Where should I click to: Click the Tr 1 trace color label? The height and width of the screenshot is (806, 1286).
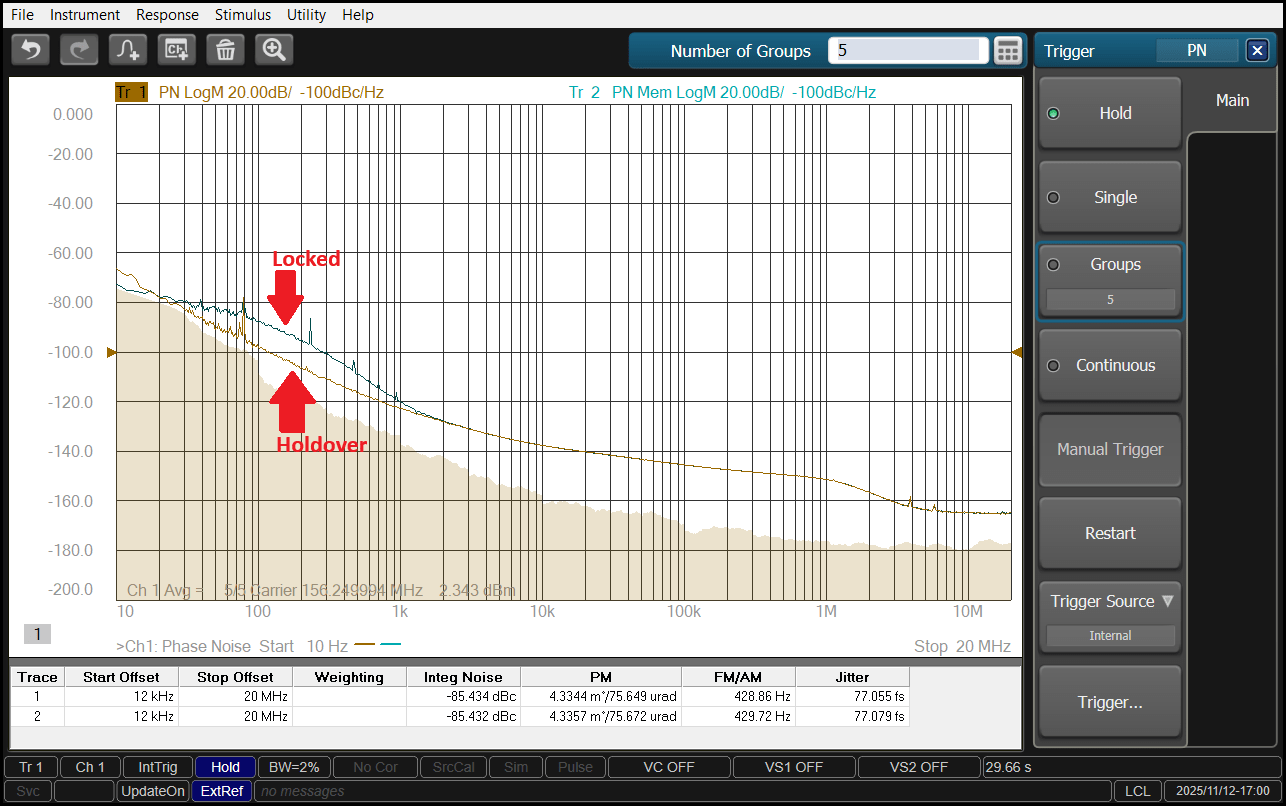pyautogui.click(x=131, y=92)
